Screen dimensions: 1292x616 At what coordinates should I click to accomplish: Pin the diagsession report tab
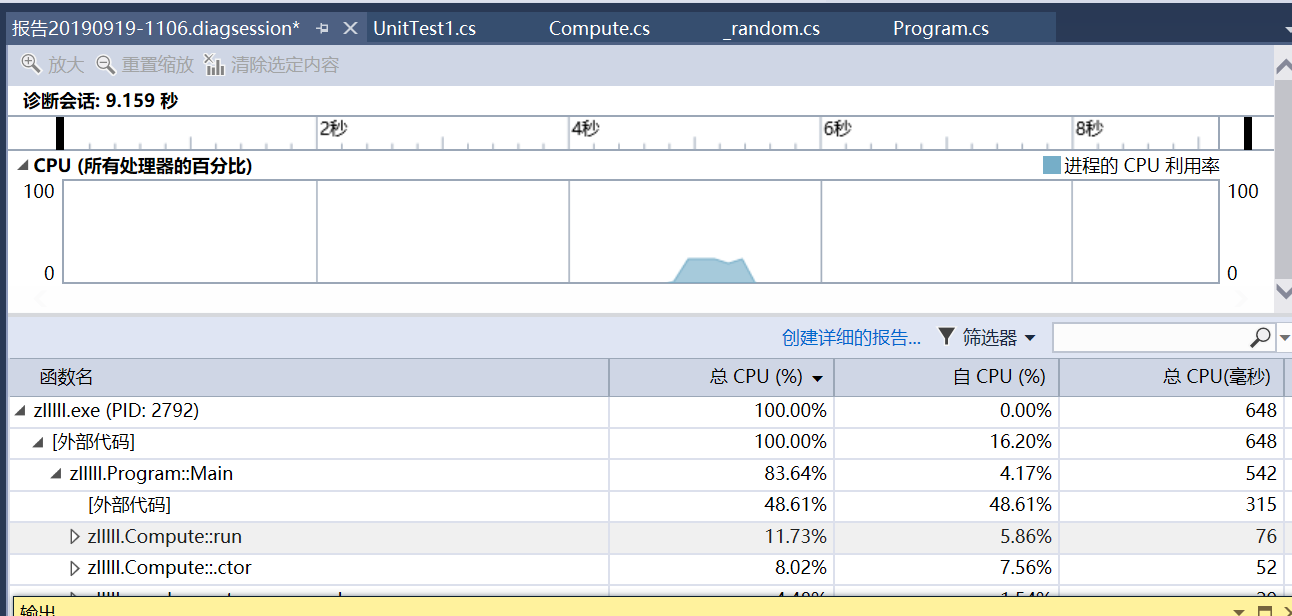322,29
